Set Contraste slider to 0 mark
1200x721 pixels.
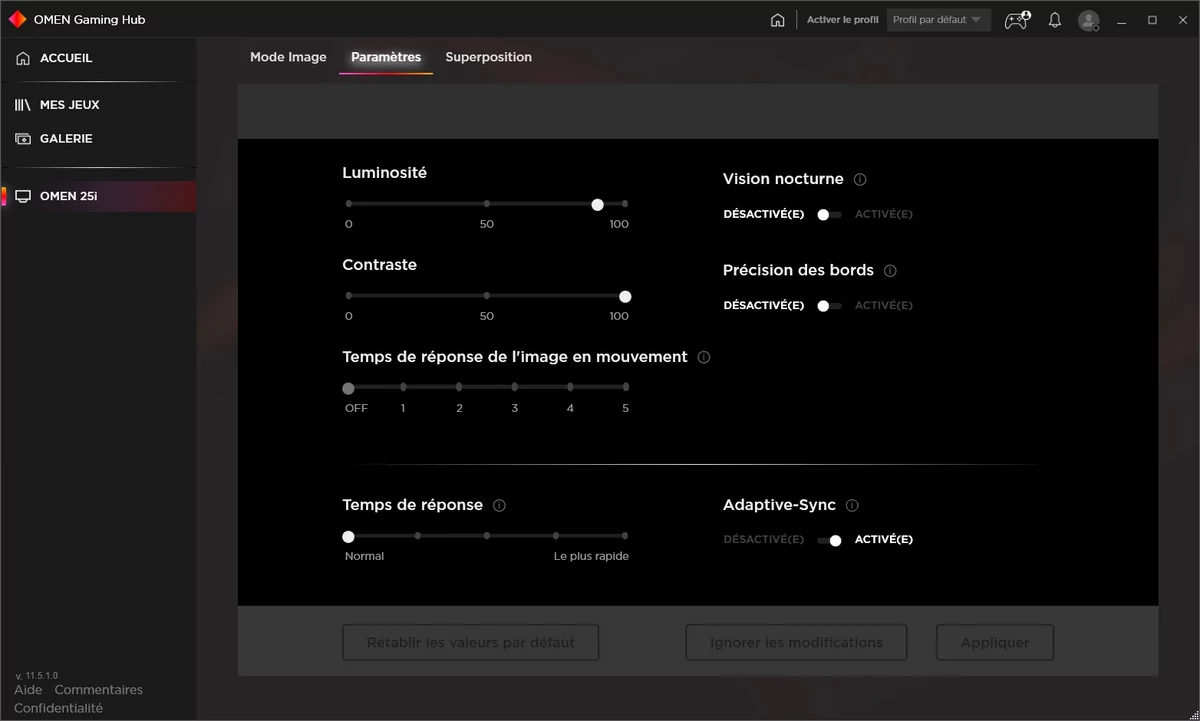348,296
